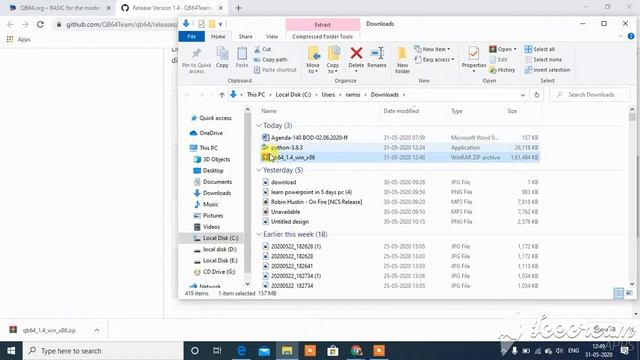Select Quick access in navigation pane
Viewport: 640px width, 360px height.
(x=211, y=118)
